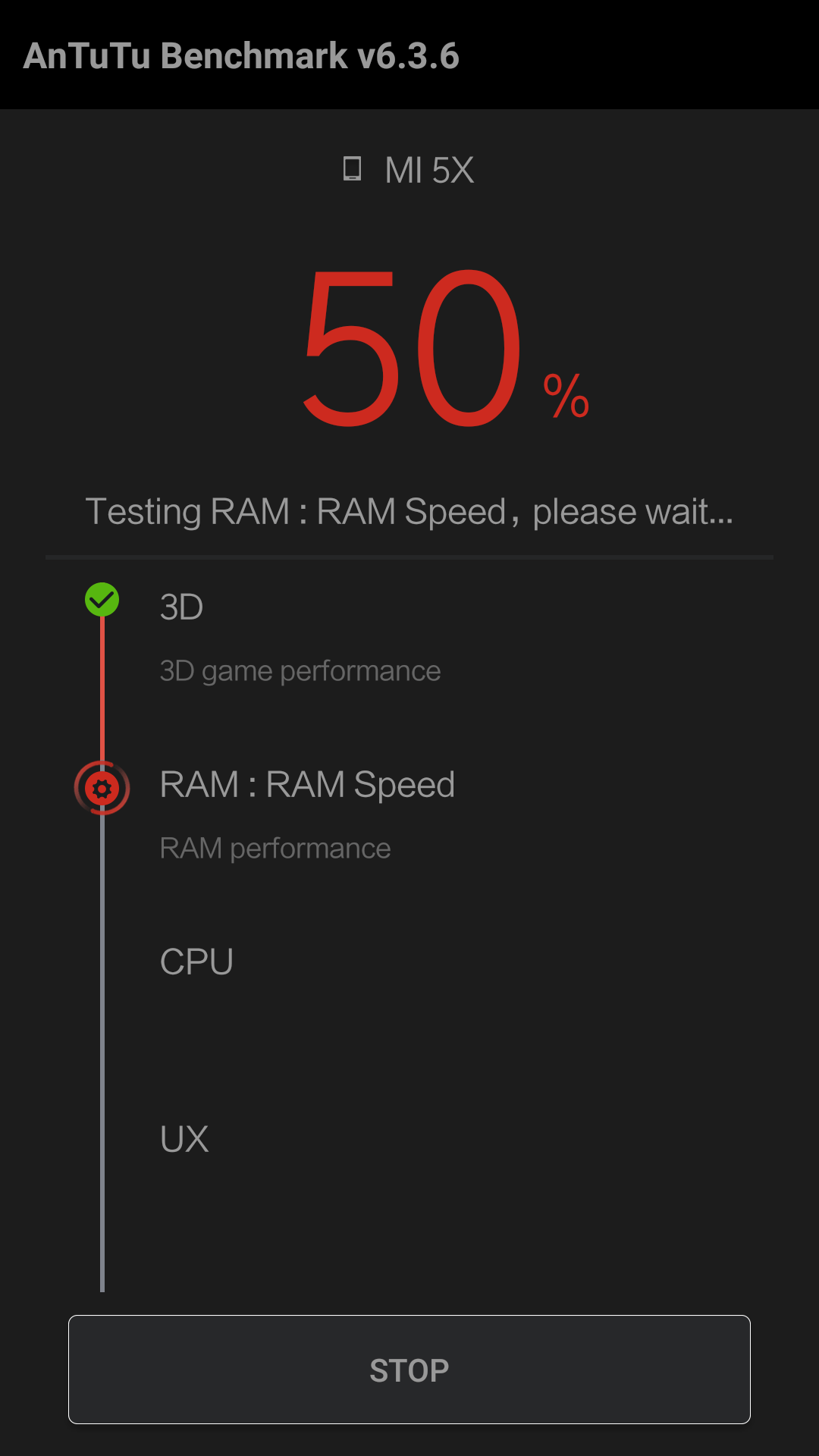
Task: Select the CPU test item
Action: 196,962
